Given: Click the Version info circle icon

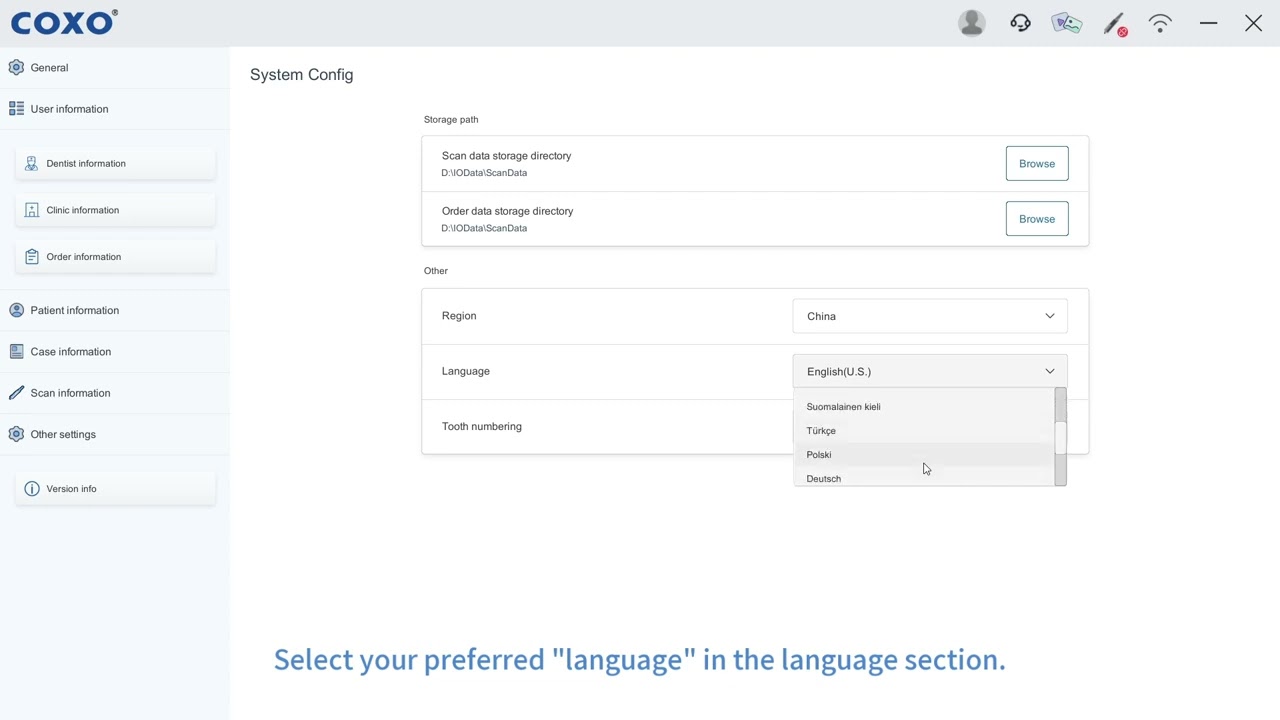Looking at the screenshot, I should (31, 489).
